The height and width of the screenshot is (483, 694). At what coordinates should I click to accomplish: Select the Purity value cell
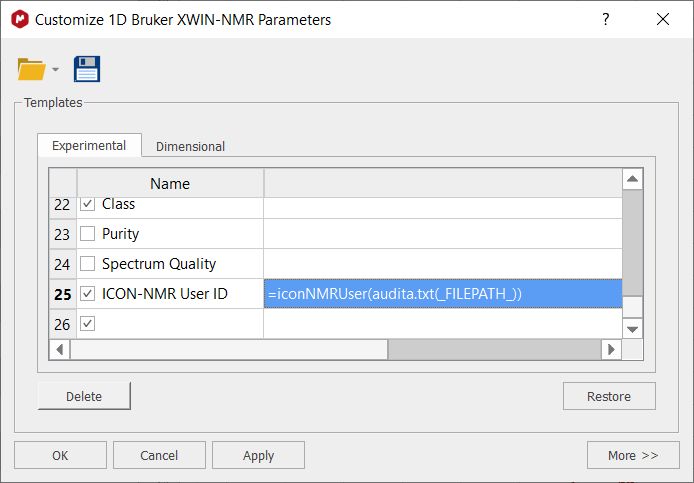pos(443,234)
